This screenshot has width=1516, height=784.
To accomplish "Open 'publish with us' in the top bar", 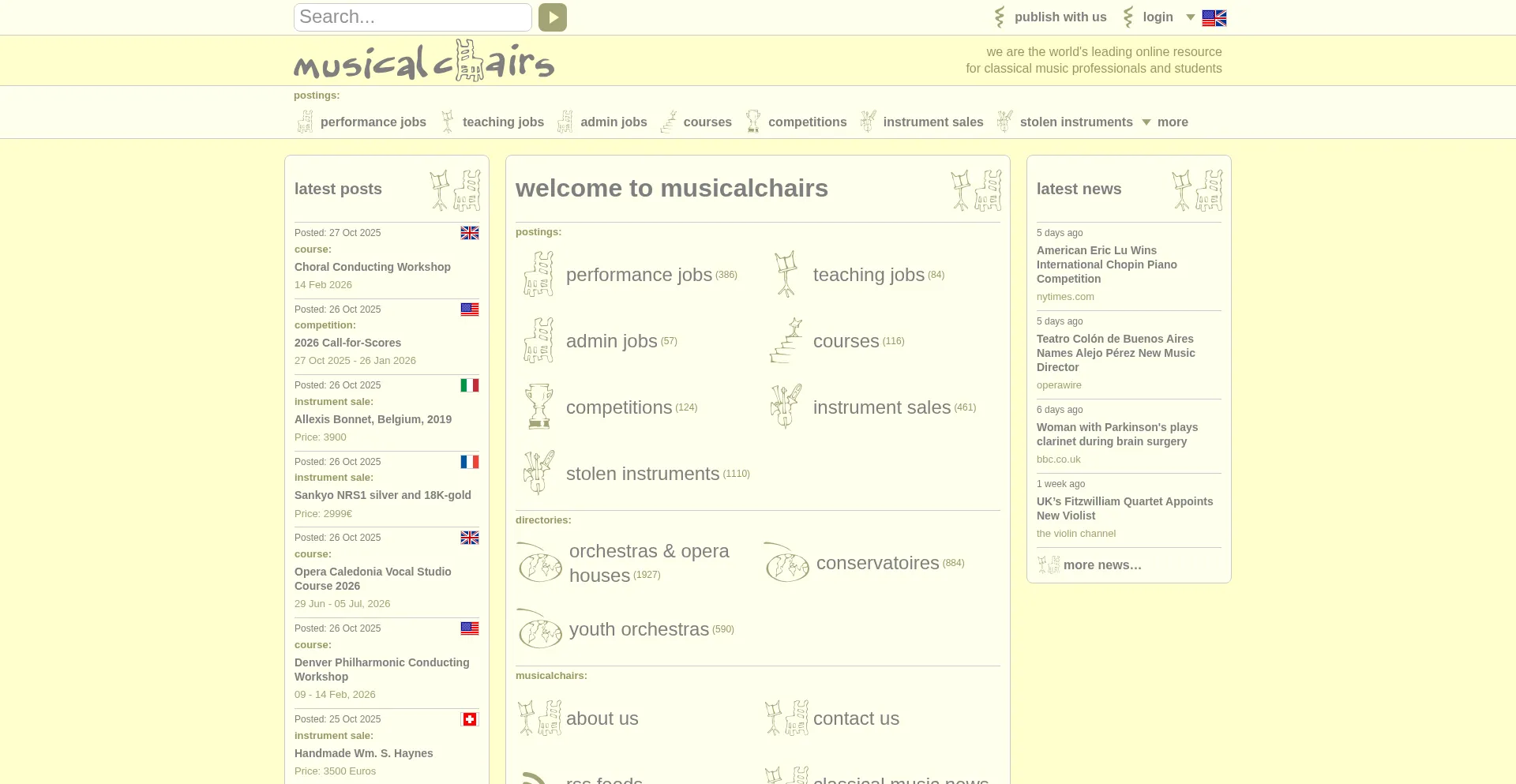I will tap(1060, 17).
